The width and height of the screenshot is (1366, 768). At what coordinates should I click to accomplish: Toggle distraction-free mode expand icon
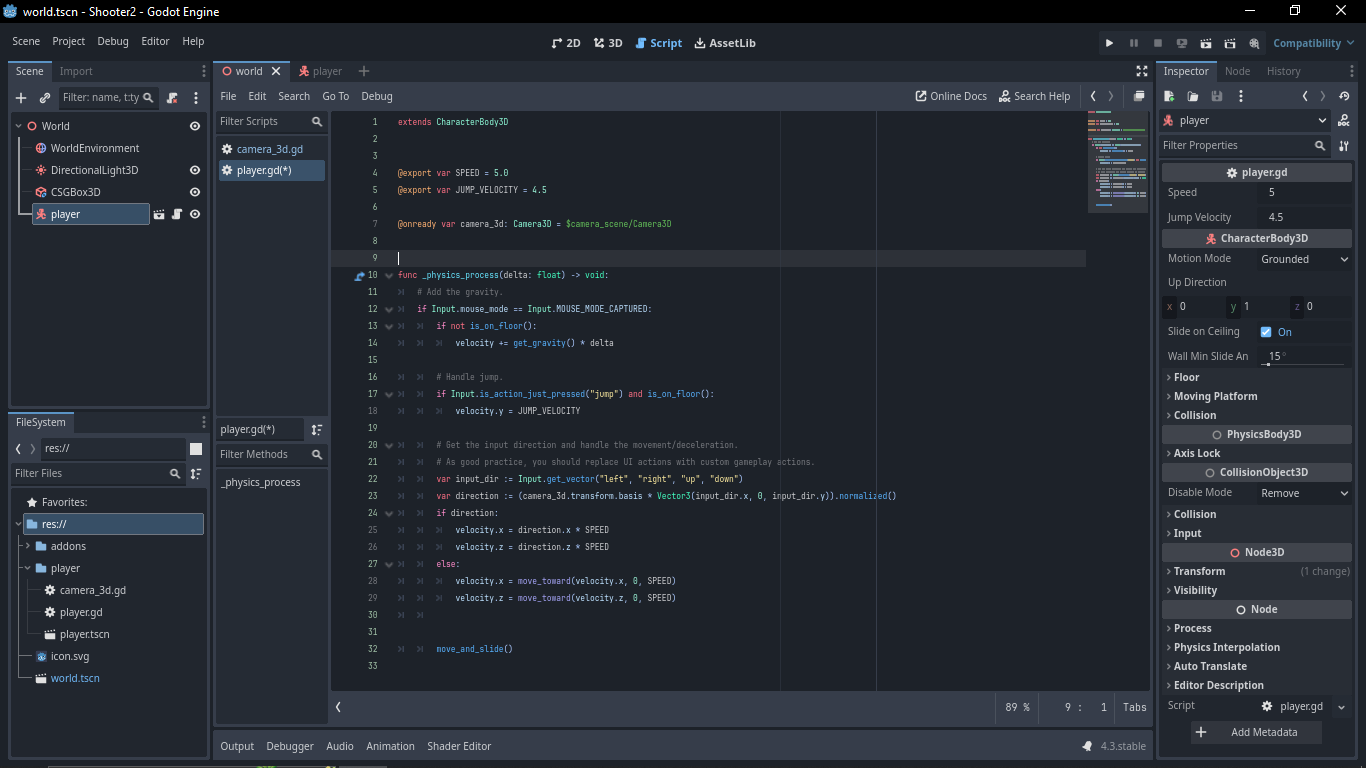coord(1142,71)
